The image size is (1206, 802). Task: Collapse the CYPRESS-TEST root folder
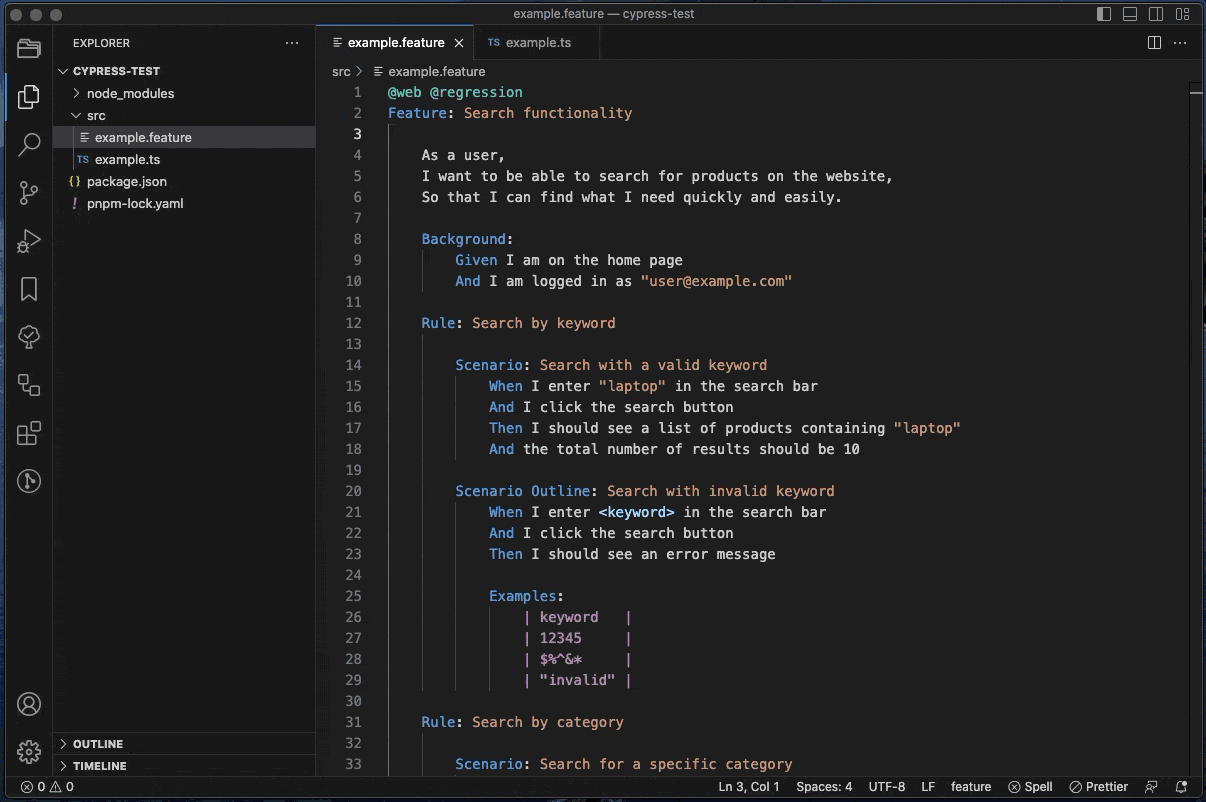(x=185, y=71)
